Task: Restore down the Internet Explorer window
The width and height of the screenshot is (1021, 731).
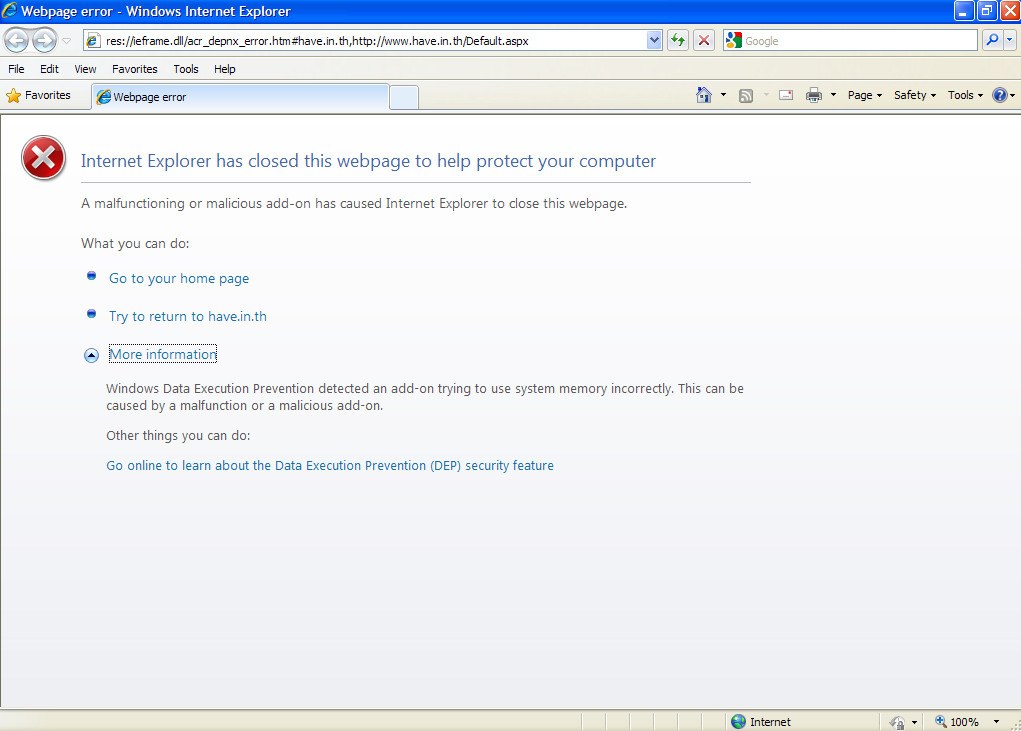Action: point(986,11)
